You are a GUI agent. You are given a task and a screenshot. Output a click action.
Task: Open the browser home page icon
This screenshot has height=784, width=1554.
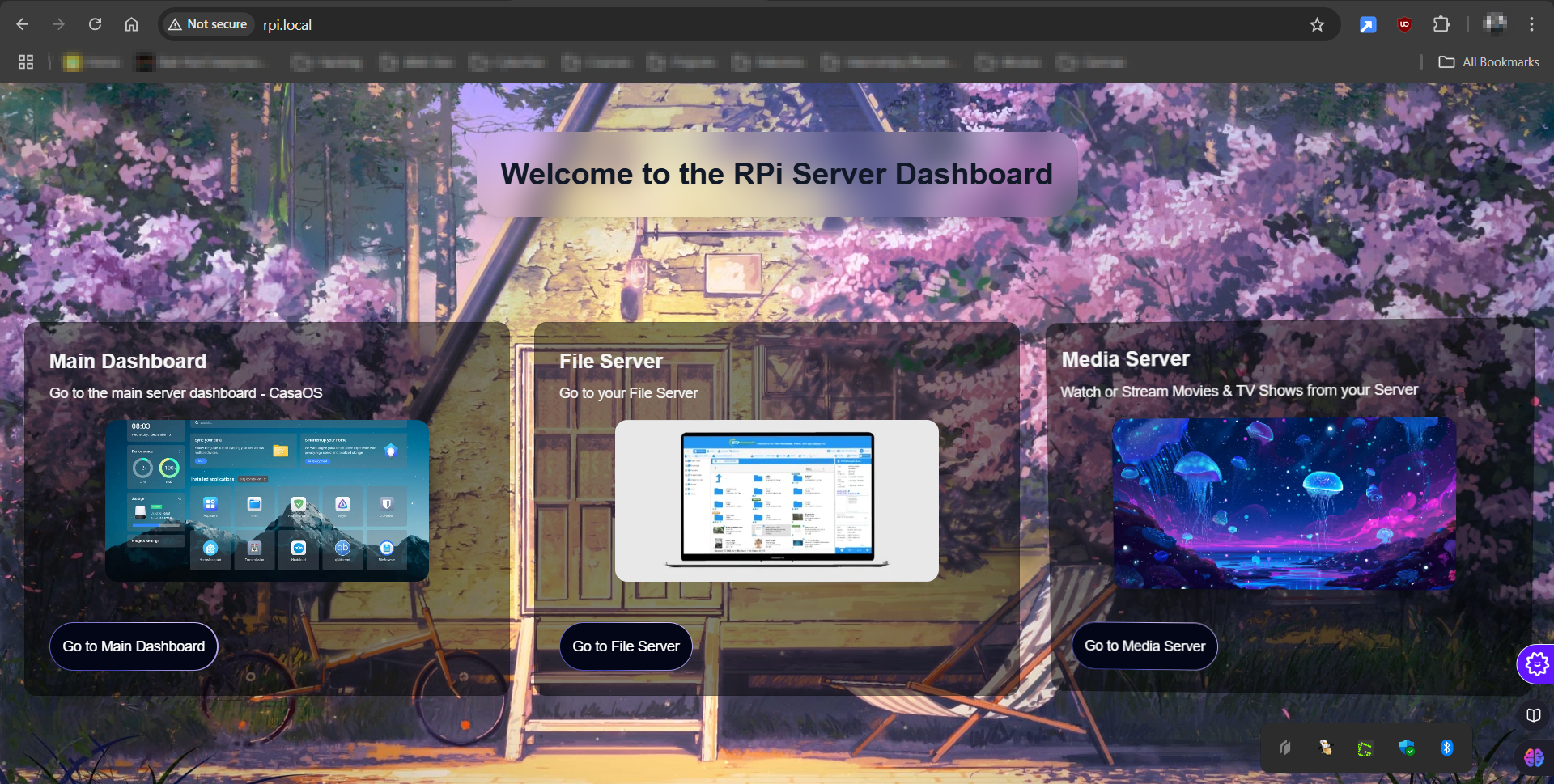tap(131, 24)
